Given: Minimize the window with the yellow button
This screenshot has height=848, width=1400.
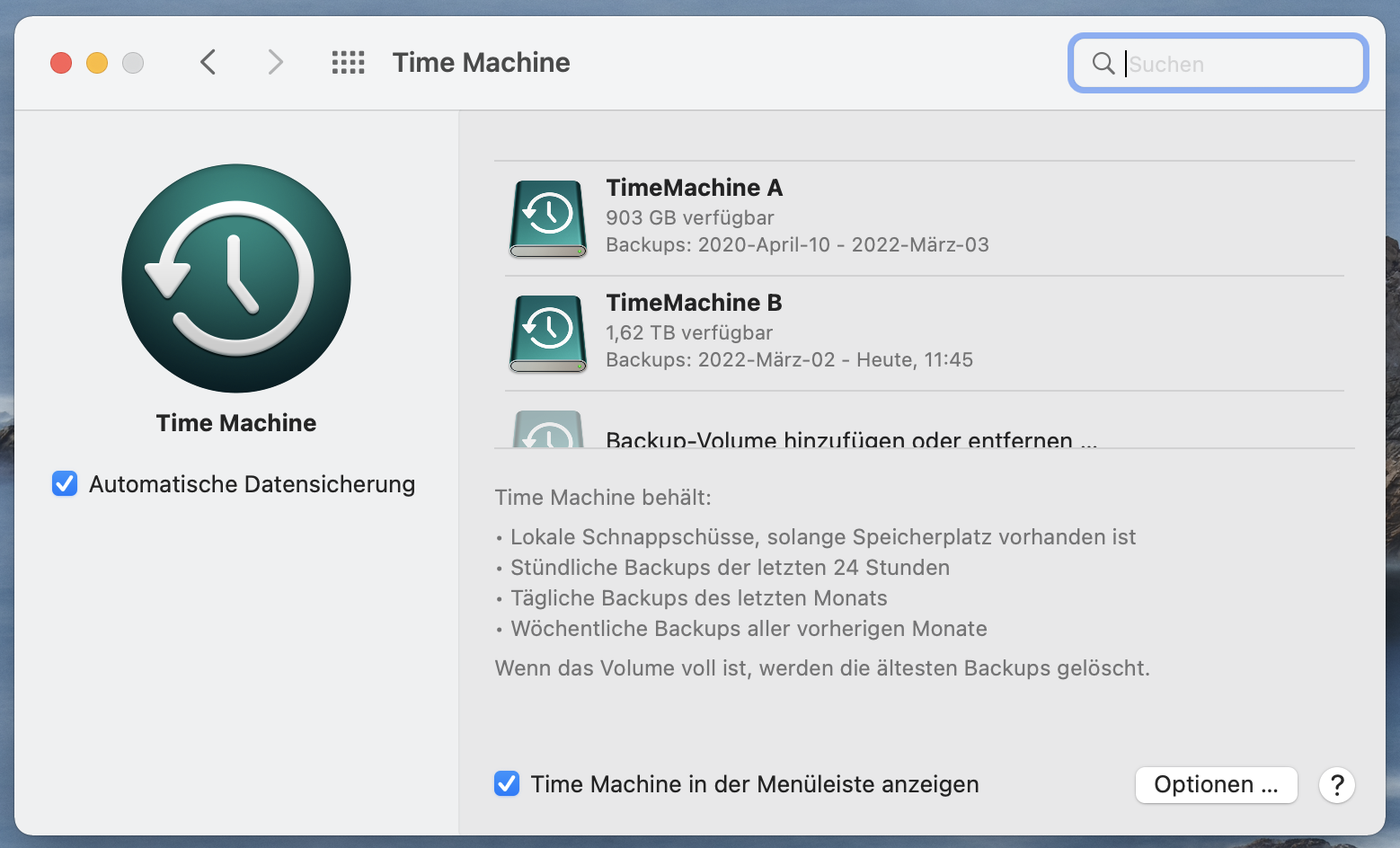Looking at the screenshot, I should [97, 63].
